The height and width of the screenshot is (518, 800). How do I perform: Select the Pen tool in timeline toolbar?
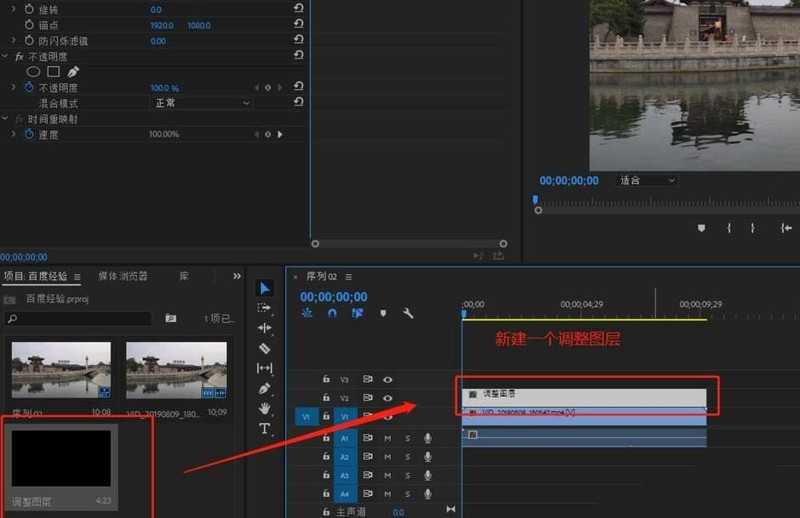click(265, 388)
